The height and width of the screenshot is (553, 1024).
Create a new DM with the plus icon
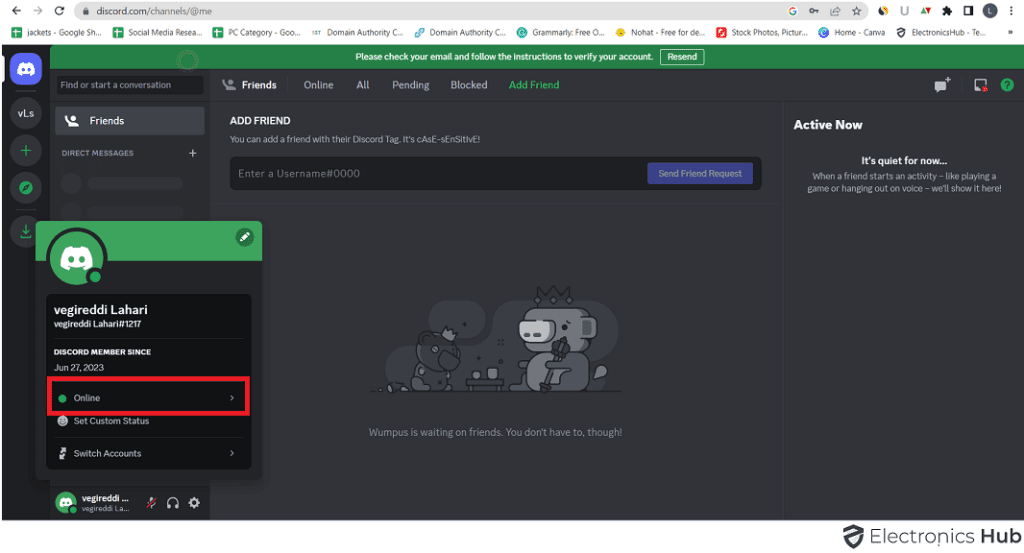tap(193, 153)
